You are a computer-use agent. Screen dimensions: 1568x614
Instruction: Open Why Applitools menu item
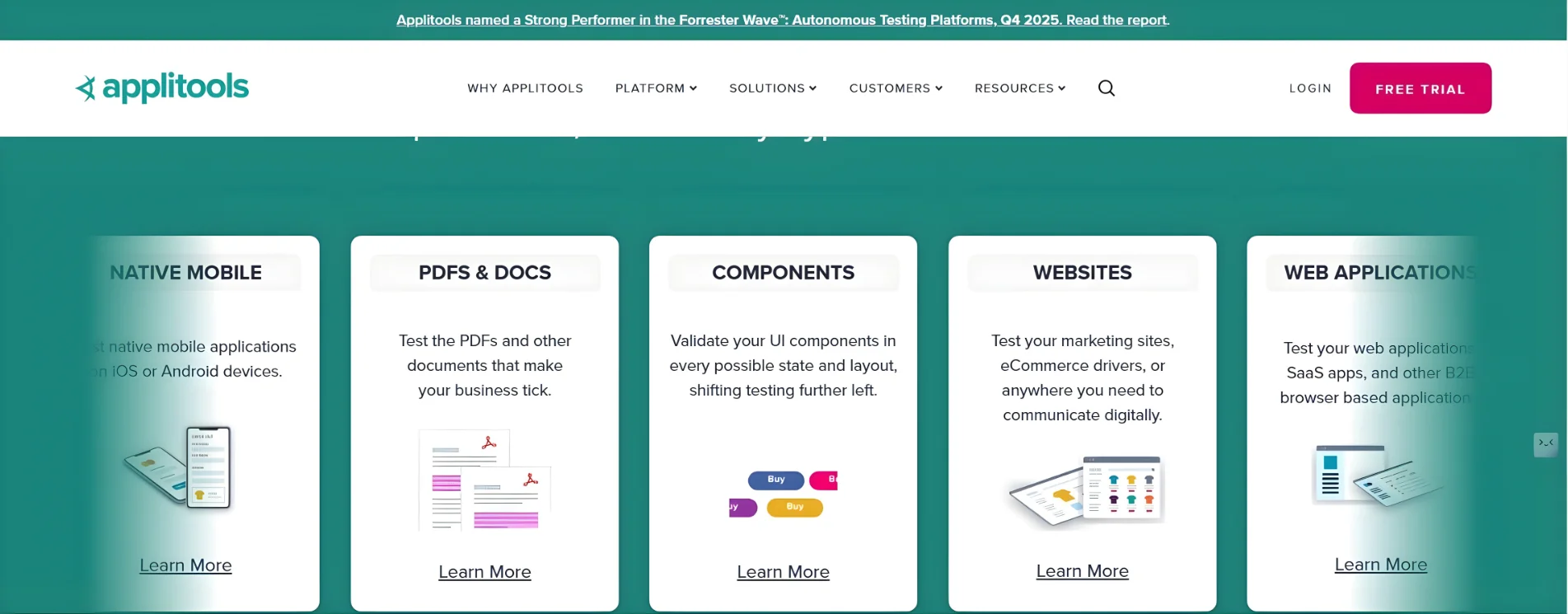coord(525,88)
